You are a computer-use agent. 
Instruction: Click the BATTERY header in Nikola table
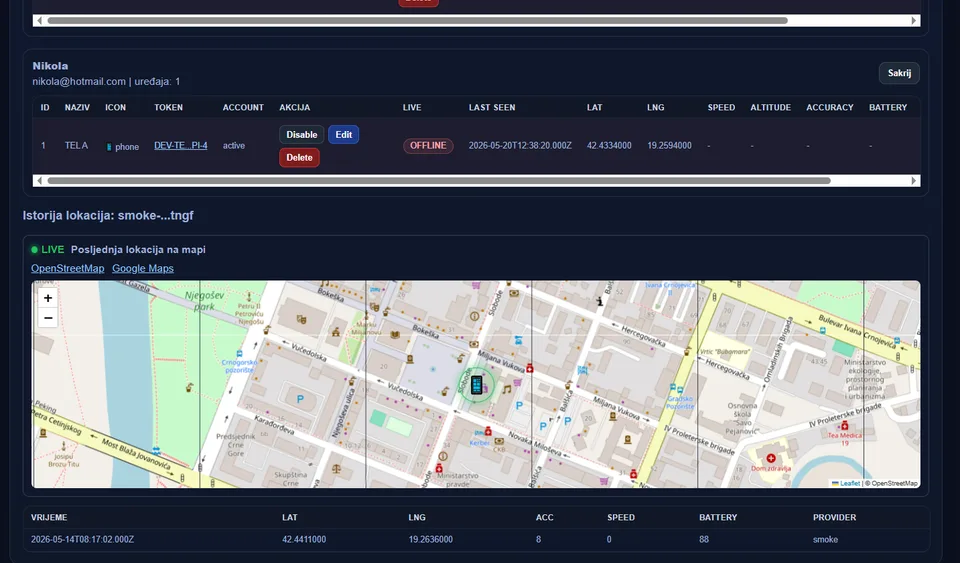click(888, 107)
